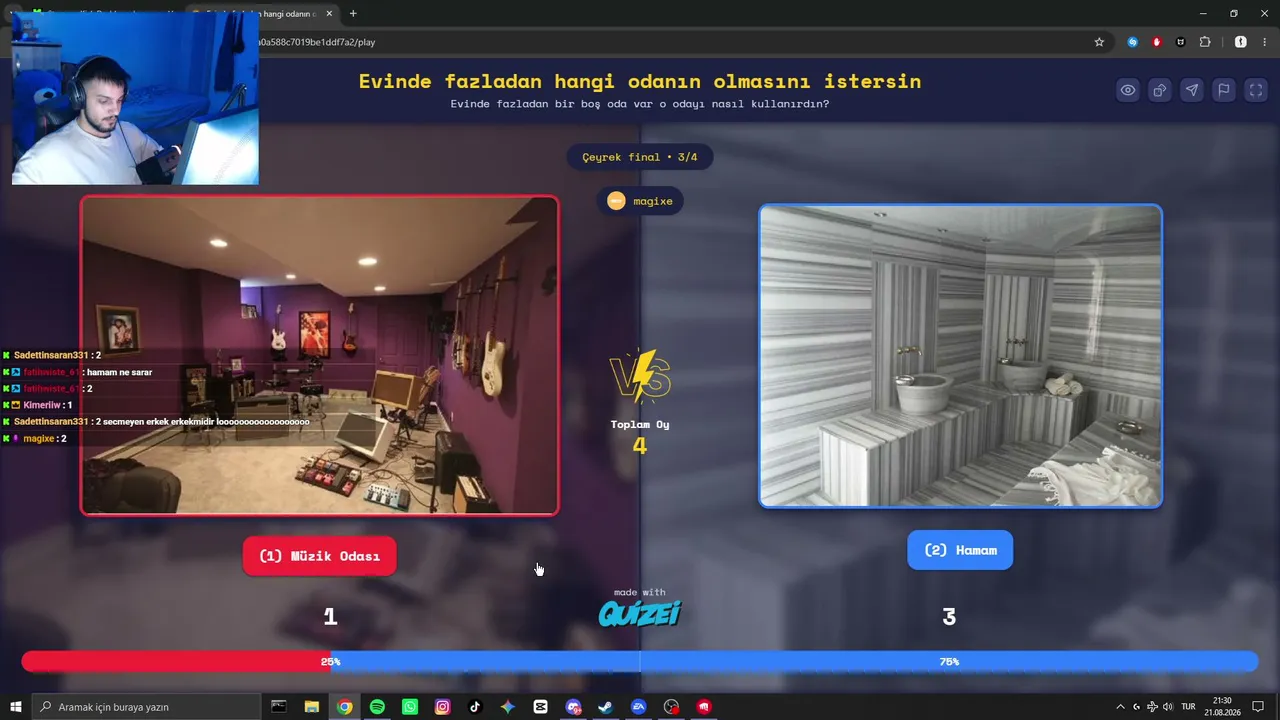
Task: Click the subtitle about the empty room
Action: (640, 104)
